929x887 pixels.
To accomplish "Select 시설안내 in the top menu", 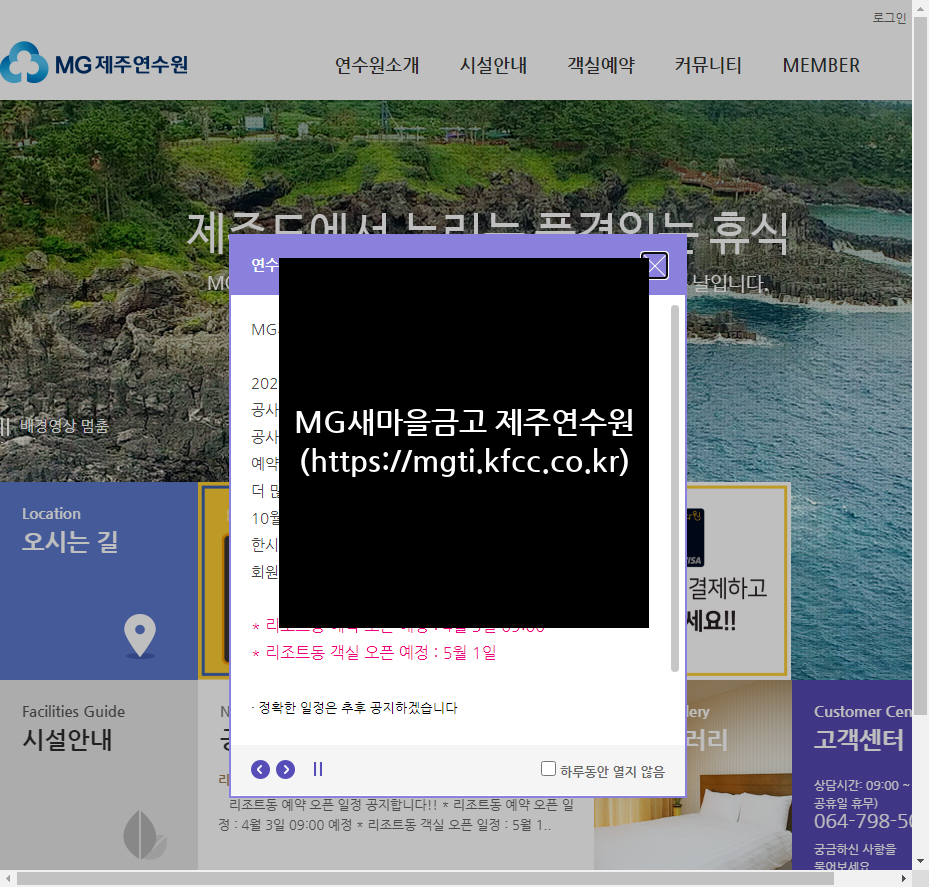I will 493,65.
